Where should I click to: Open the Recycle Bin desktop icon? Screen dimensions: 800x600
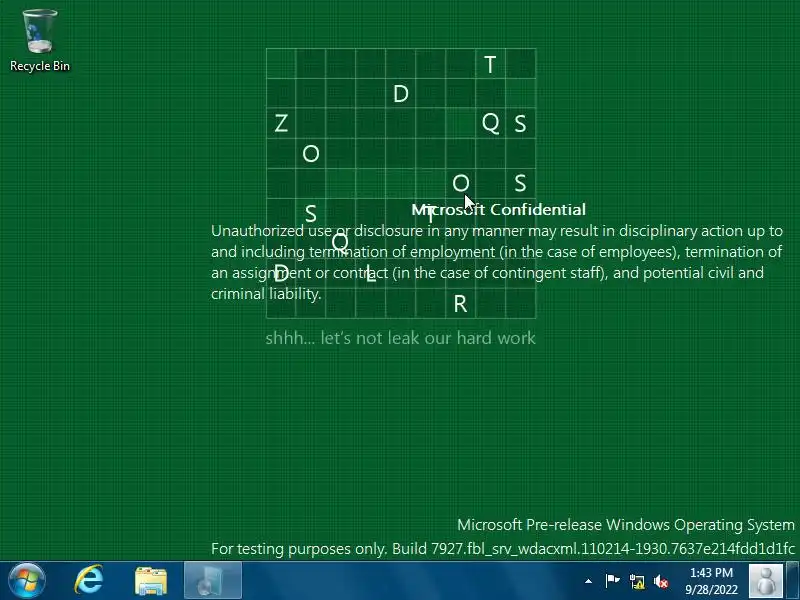click(40, 40)
